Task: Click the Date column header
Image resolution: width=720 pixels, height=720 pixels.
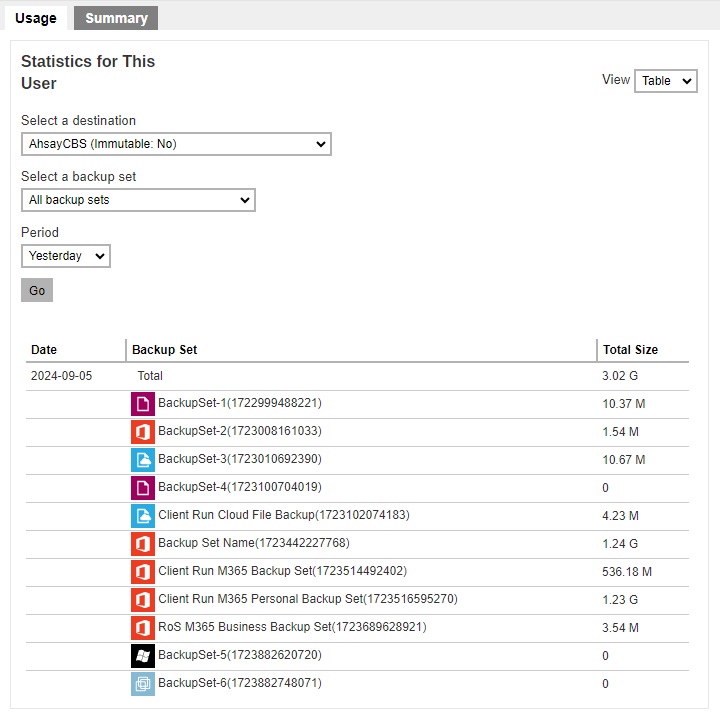Action: pos(44,350)
